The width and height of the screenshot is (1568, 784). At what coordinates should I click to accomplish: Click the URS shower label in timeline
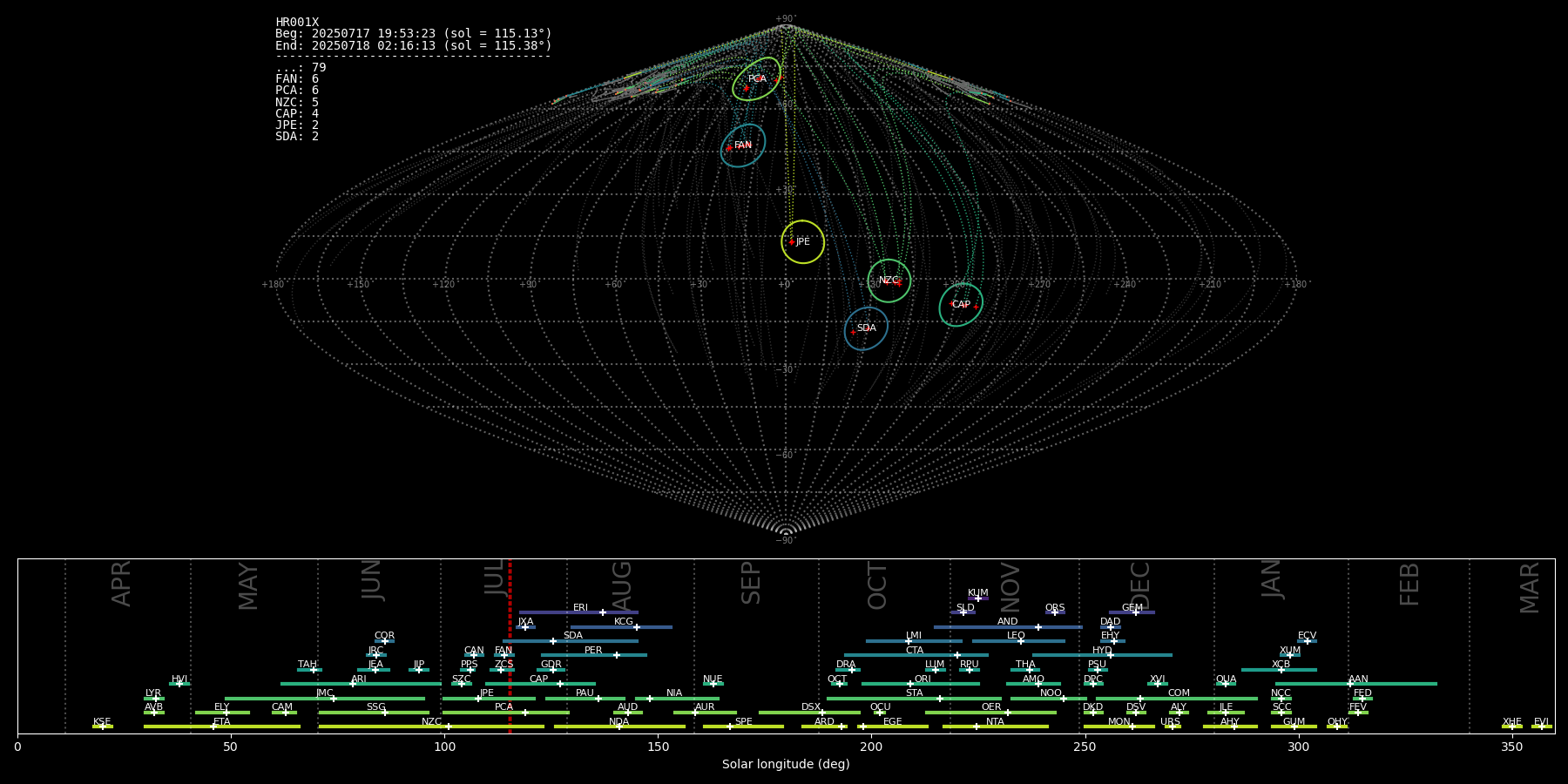[1170, 722]
